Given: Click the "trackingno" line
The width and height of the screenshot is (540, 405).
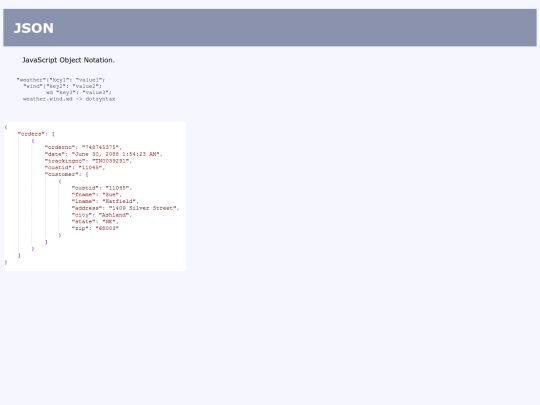Looking at the screenshot, I should (x=88, y=161).
